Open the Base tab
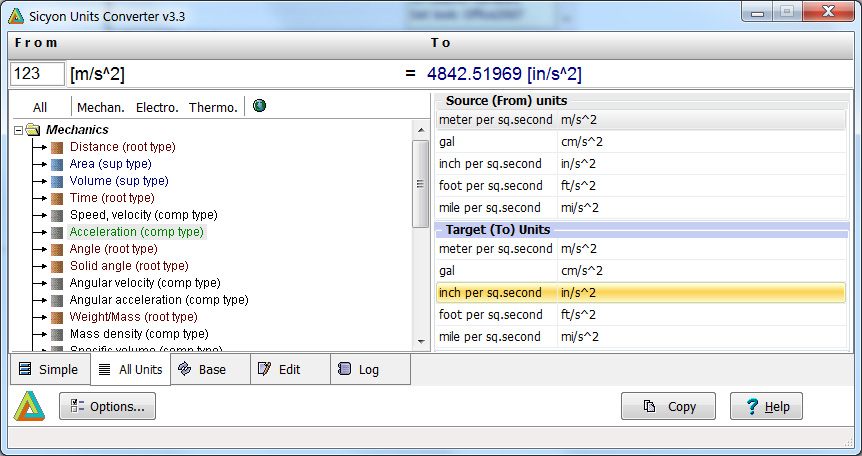This screenshot has height=456, width=862. coord(211,370)
